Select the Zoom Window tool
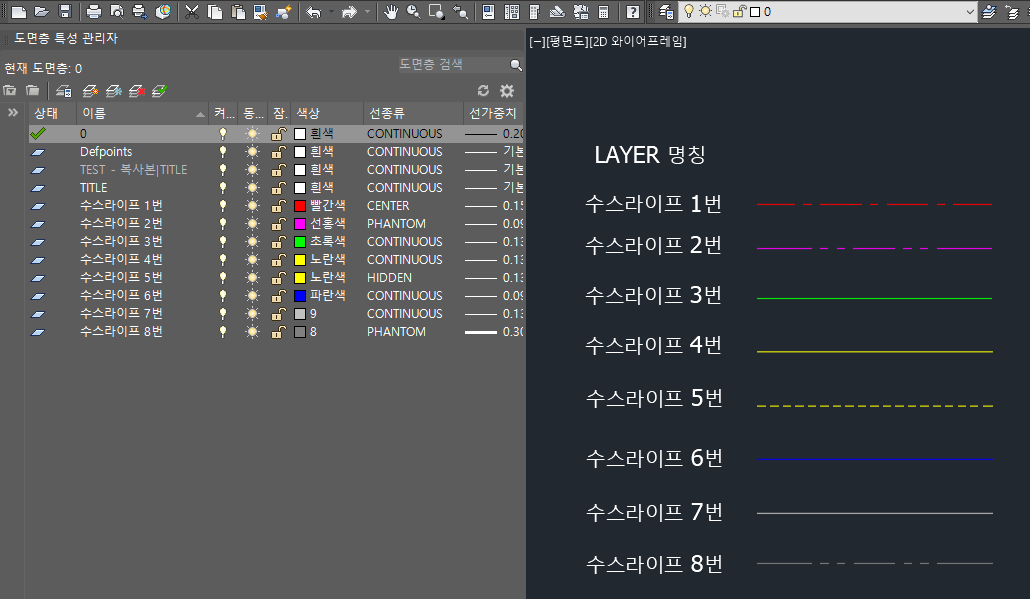This screenshot has height=599, width=1030. 437,11
